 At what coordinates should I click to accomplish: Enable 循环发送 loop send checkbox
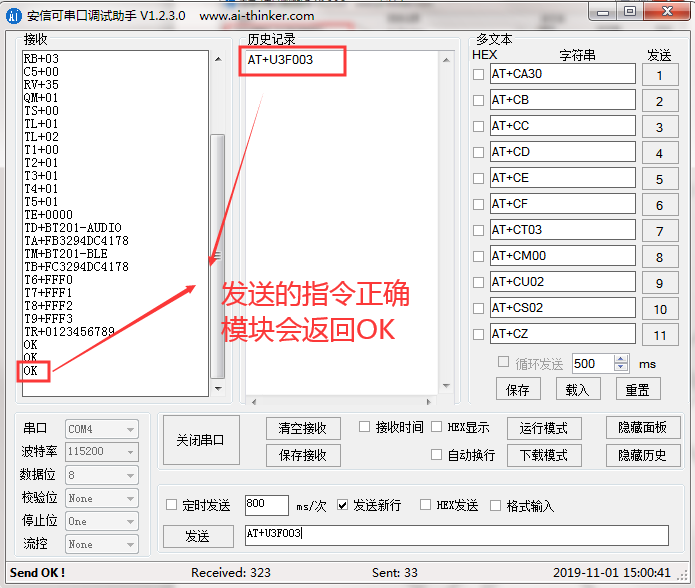coord(503,362)
